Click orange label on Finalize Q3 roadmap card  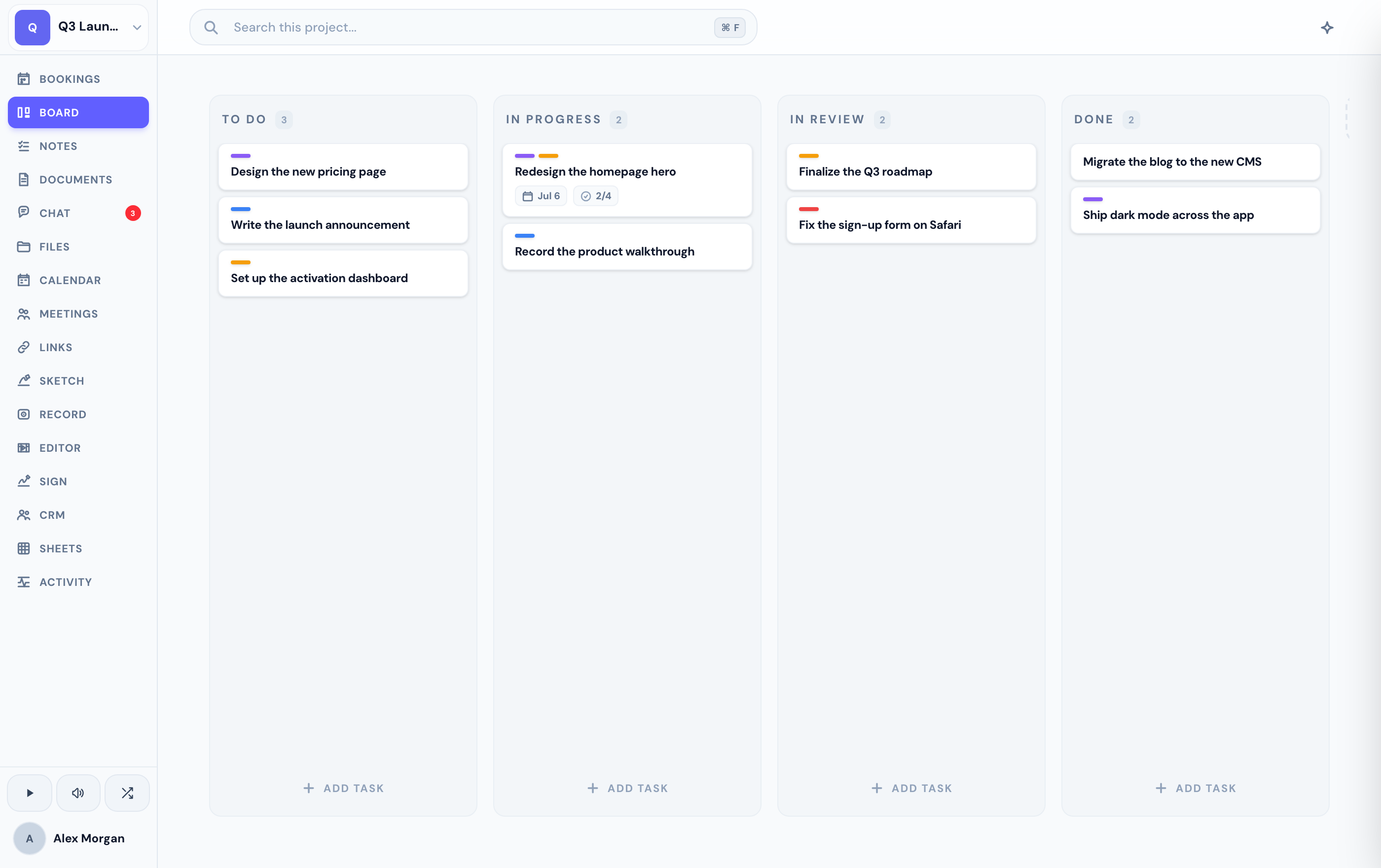(x=809, y=155)
